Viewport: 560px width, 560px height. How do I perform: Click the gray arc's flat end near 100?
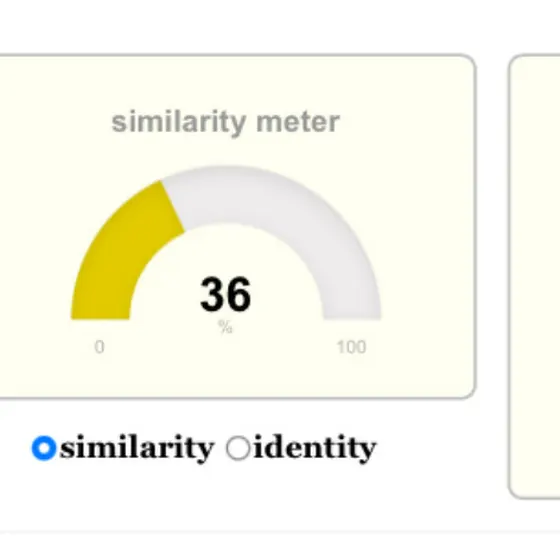tap(352, 318)
